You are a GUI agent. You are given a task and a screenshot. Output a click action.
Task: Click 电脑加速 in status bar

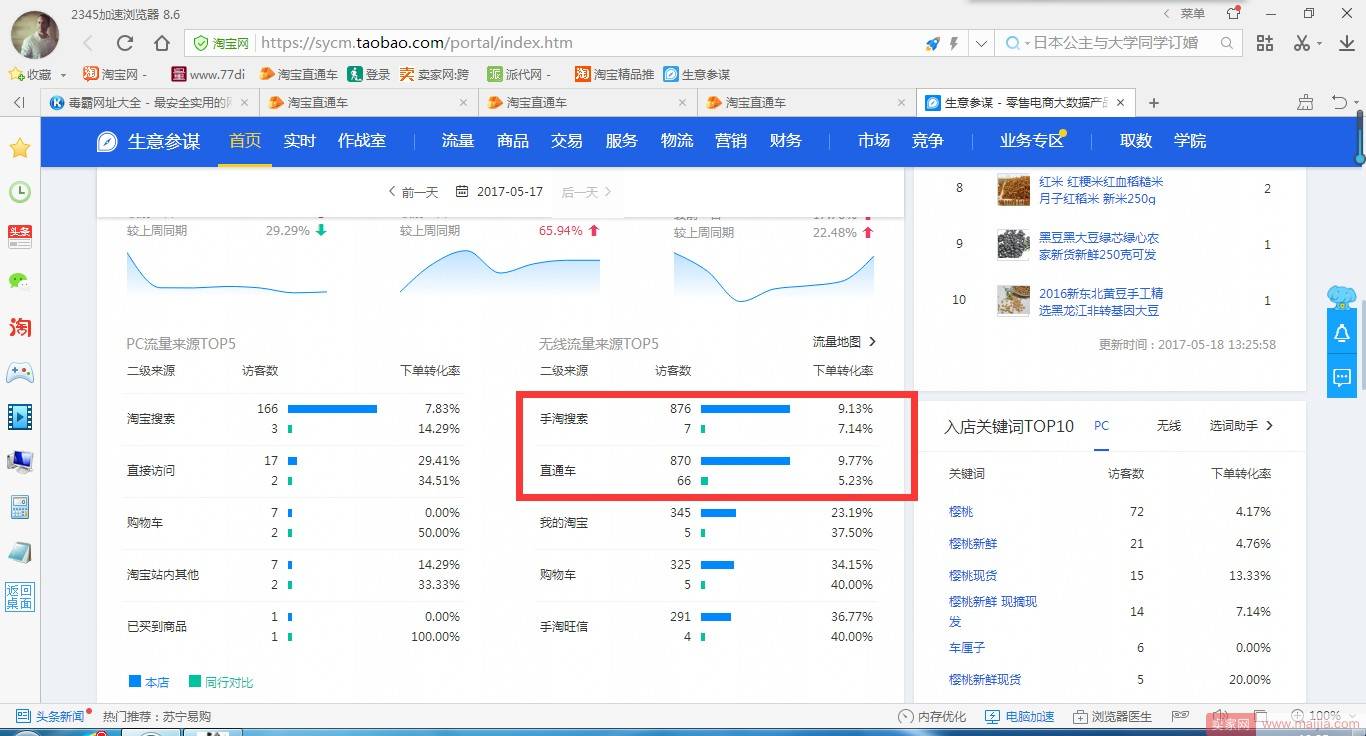point(1020,717)
